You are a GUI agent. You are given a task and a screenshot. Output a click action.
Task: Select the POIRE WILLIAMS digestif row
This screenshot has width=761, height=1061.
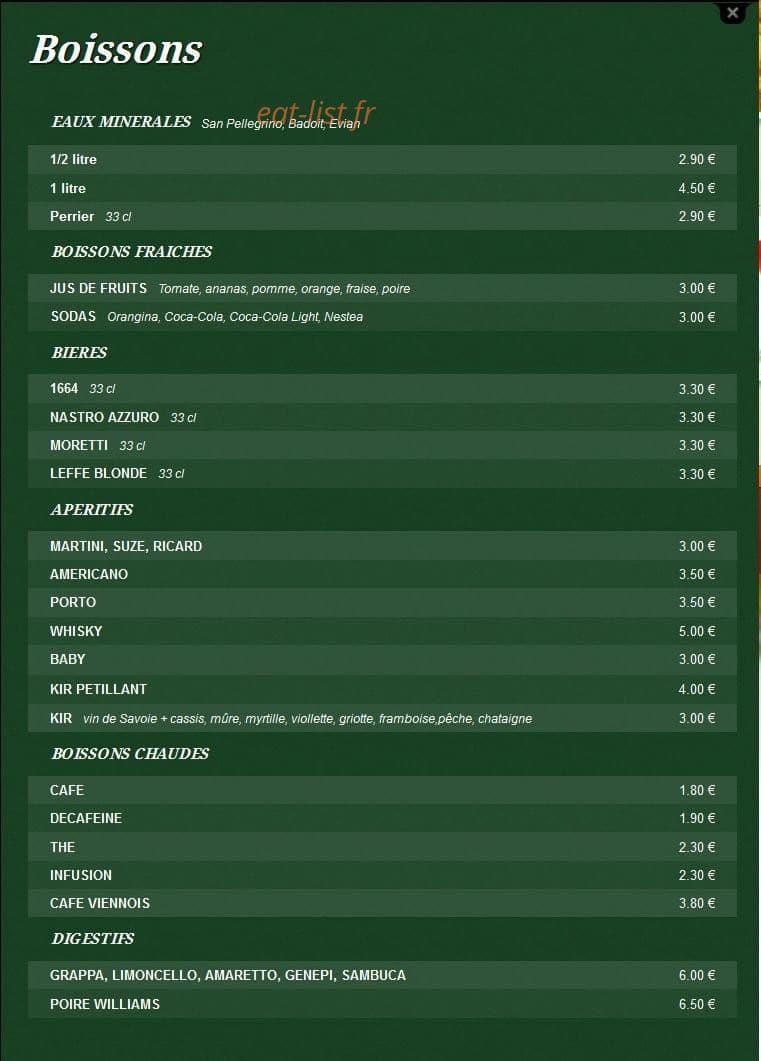[382, 1004]
